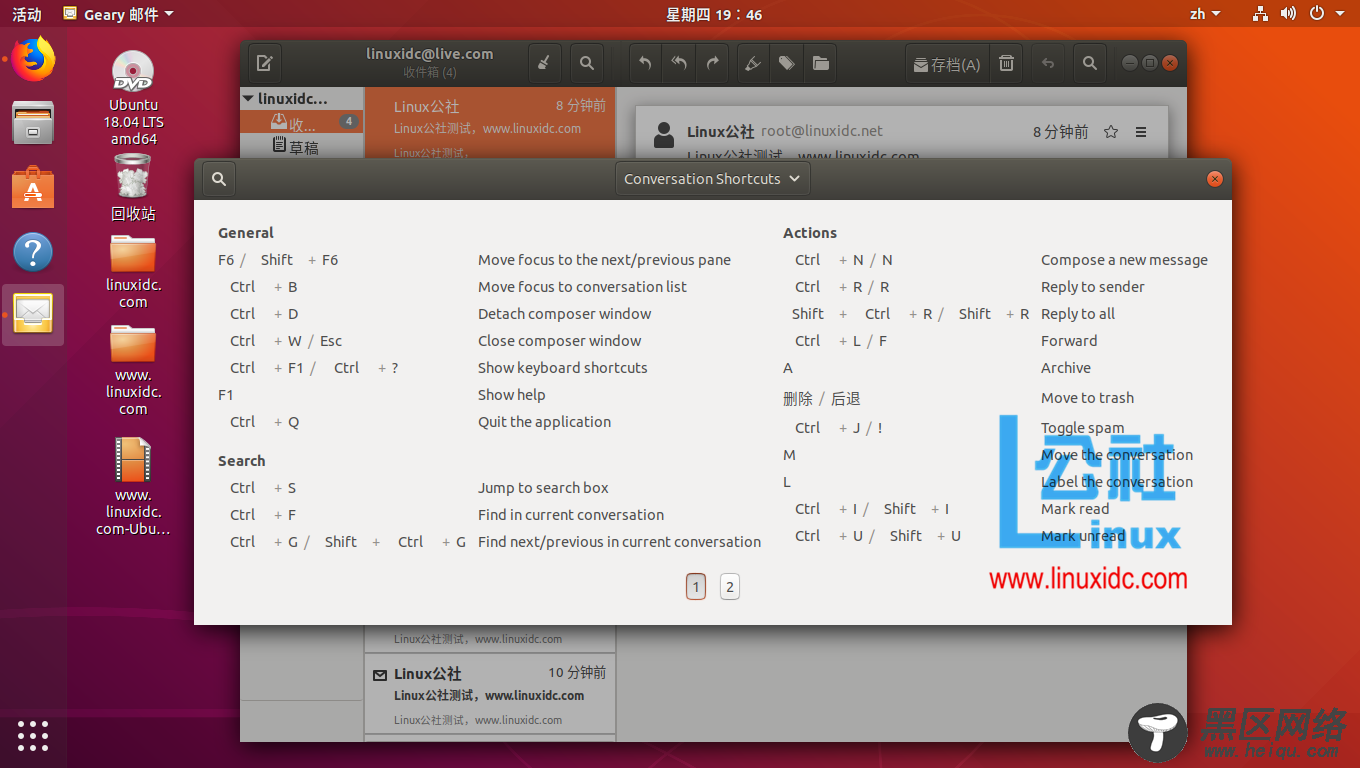Image resolution: width=1360 pixels, height=768 pixels.
Task: Select the Ubuntu 18.04 LTS DVD desktop icon
Action: (133, 97)
